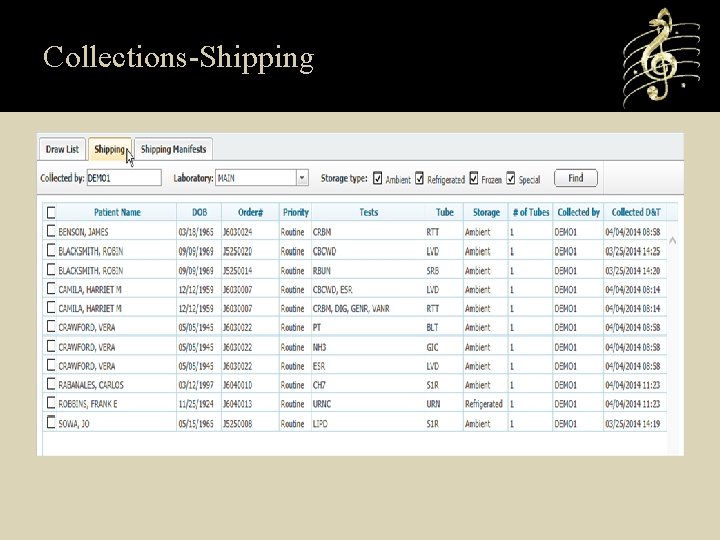Click the BLT tube cell
The height and width of the screenshot is (540, 720).
pyautogui.click(x=432, y=327)
